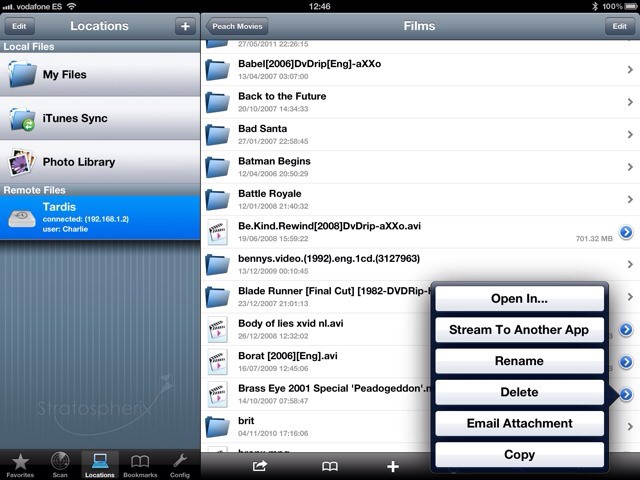Select 'Back to the Future' text

click(282, 96)
